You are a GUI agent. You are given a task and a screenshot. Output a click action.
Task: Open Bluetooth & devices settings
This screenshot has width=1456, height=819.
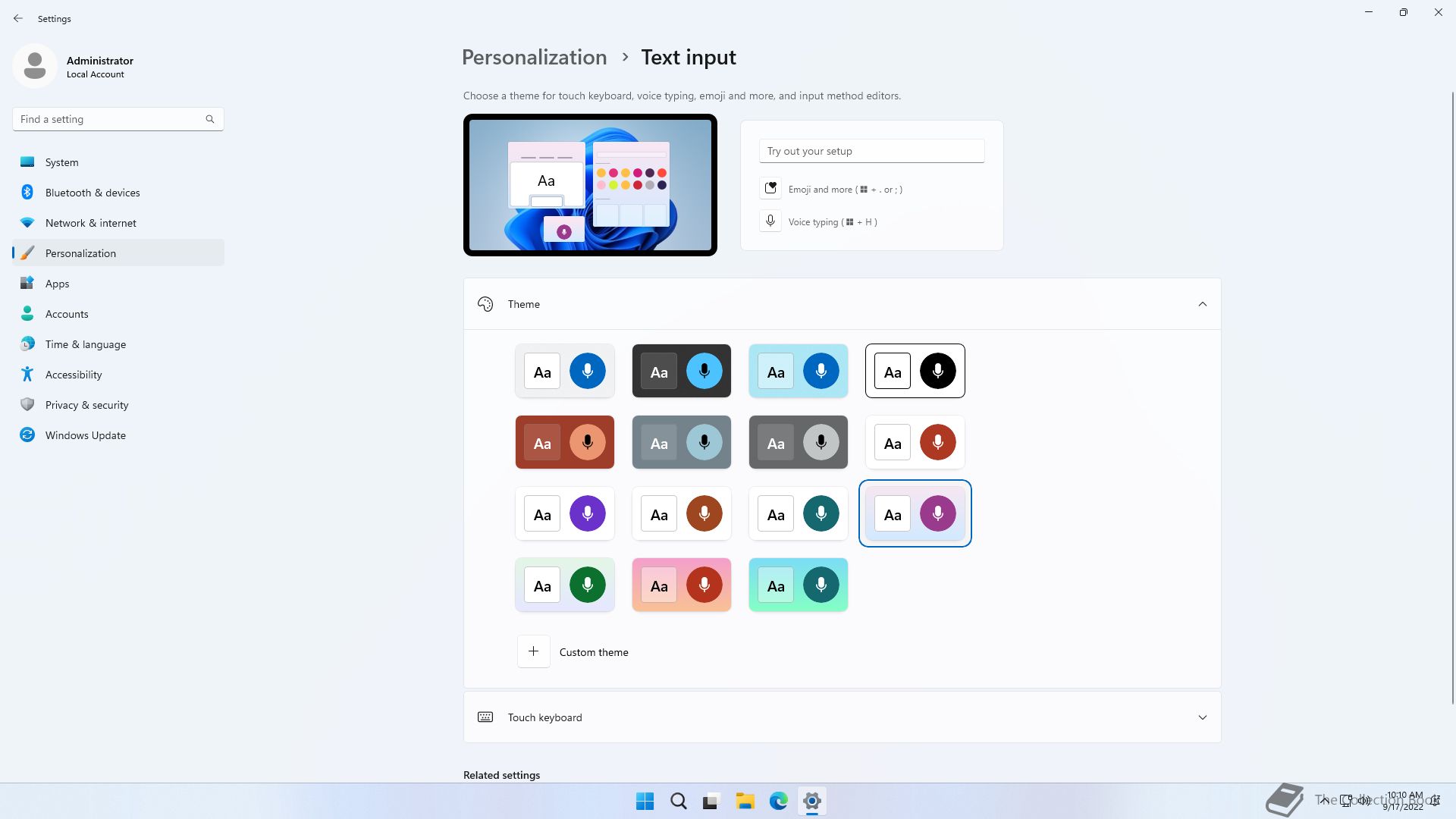coord(118,193)
